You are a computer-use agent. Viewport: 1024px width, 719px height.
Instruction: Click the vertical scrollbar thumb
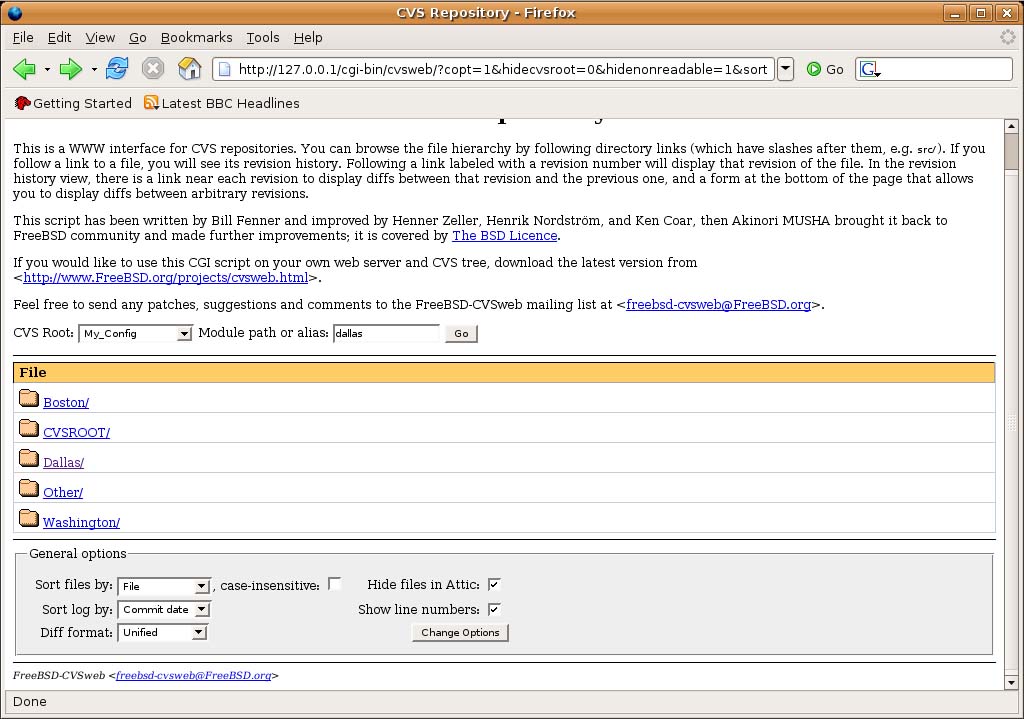coord(1012,152)
